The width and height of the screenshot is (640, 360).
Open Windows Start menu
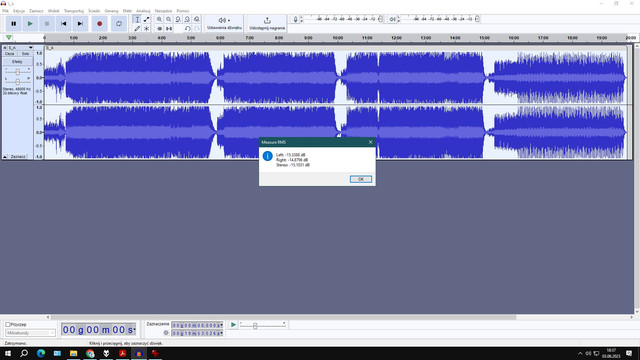[x=8, y=353]
